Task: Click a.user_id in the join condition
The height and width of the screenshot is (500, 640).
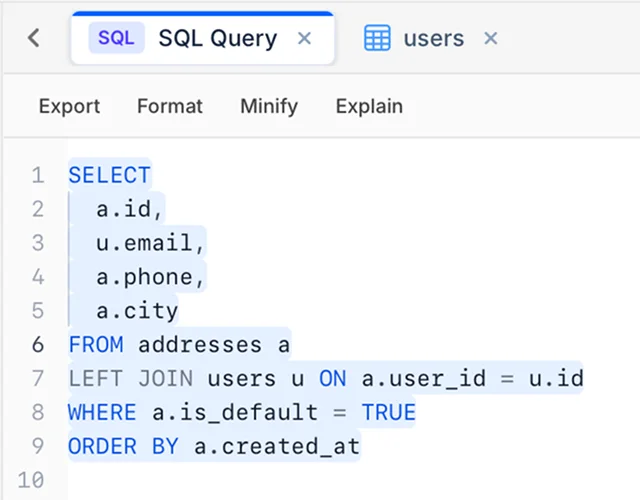Action: tap(424, 379)
